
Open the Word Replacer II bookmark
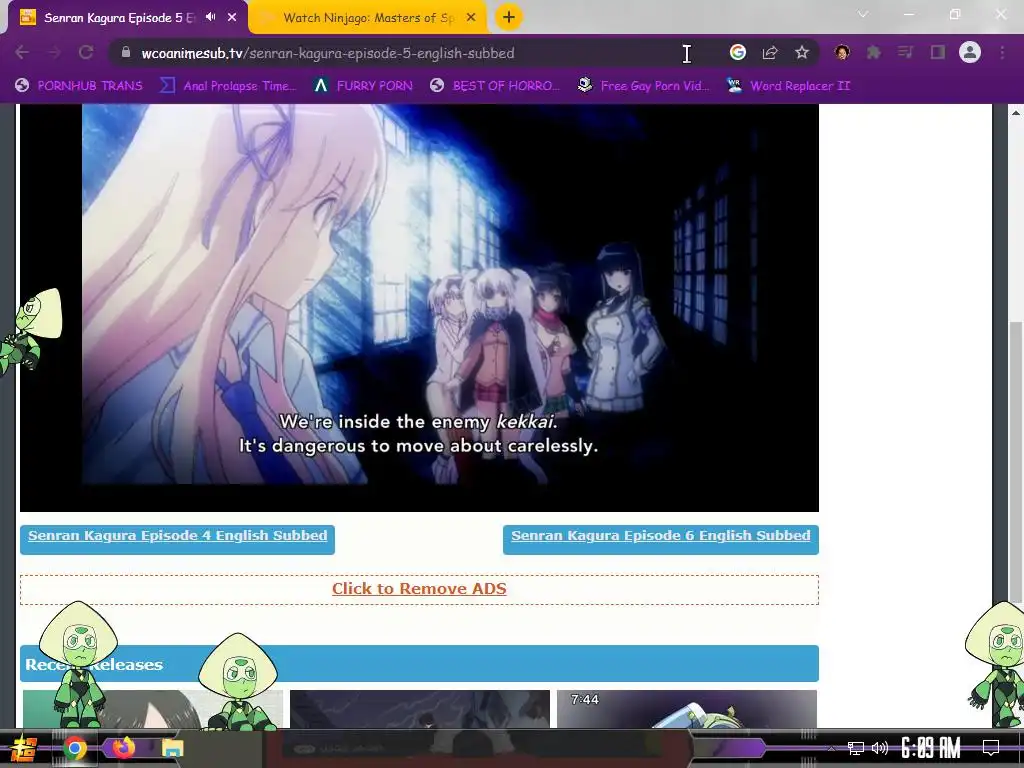coord(789,86)
